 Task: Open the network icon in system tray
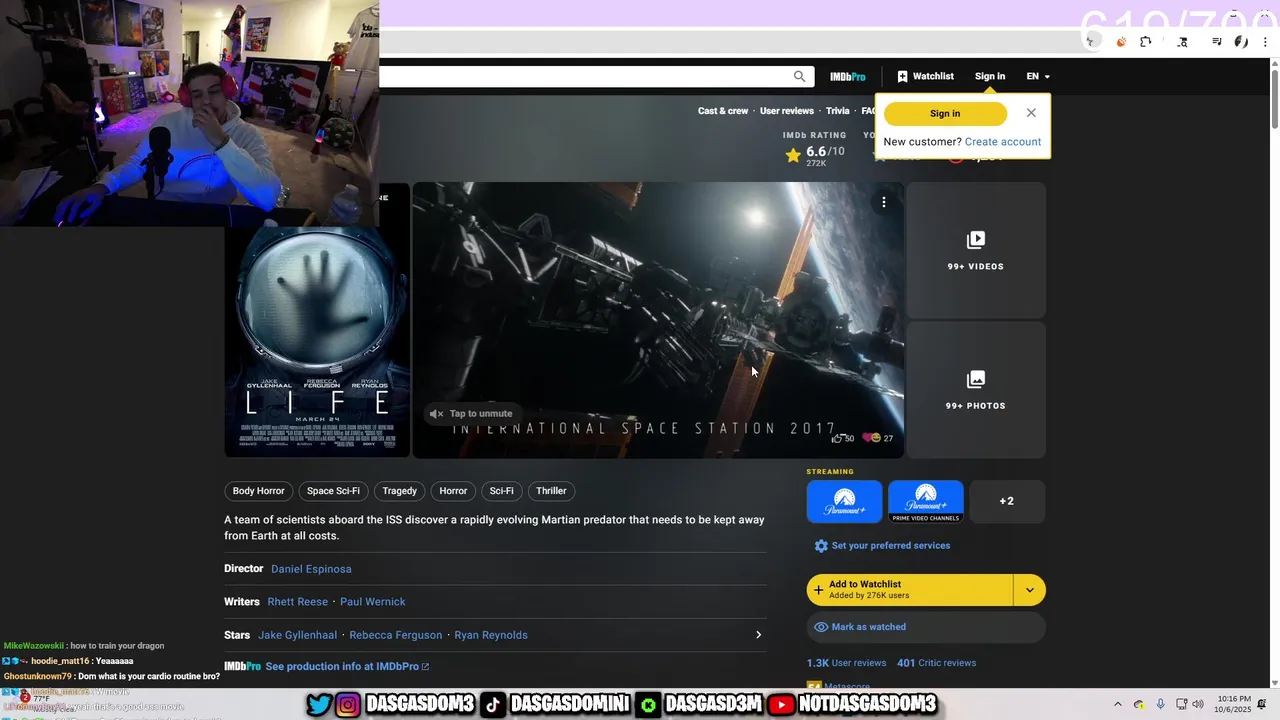coord(1181,704)
